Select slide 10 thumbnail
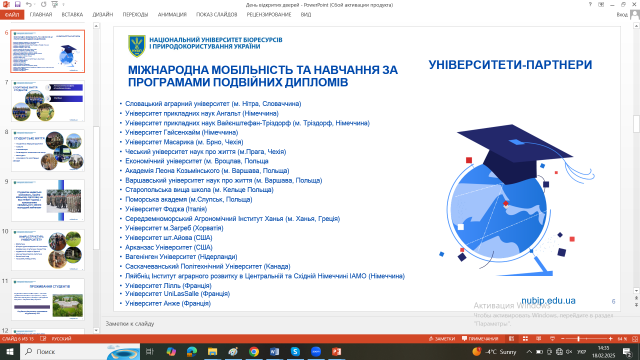 click(x=48, y=250)
